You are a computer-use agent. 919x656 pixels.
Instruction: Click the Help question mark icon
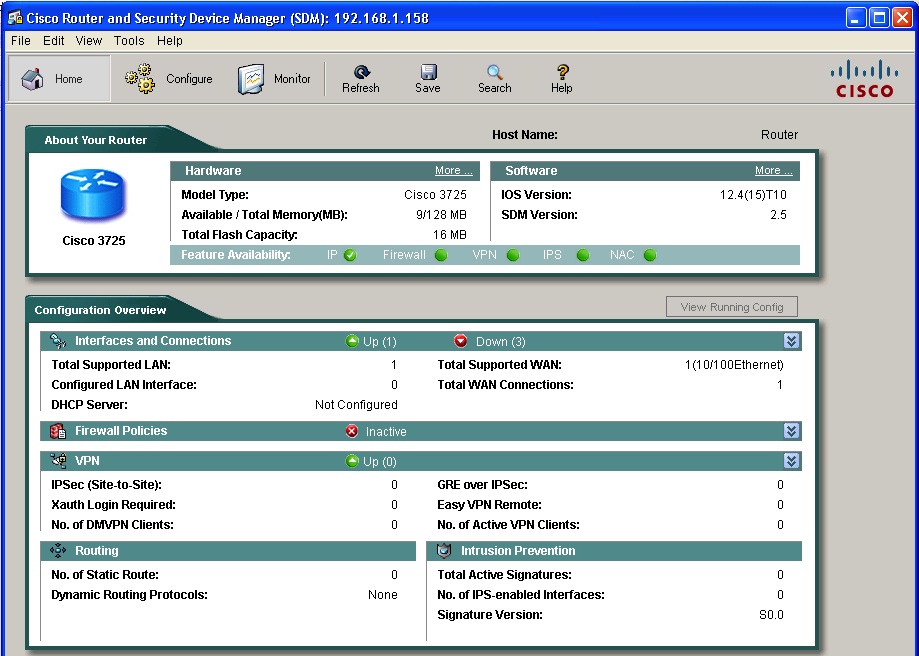click(562, 72)
